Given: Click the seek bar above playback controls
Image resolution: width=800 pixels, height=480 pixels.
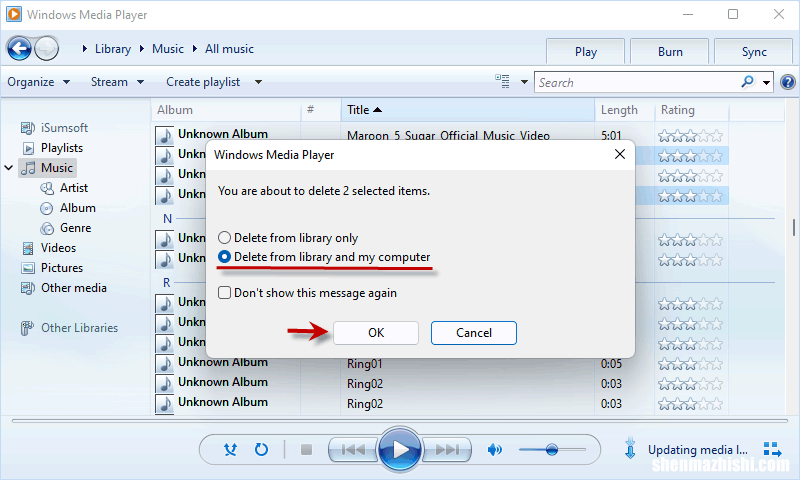Looking at the screenshot, I should pos(400,421).
